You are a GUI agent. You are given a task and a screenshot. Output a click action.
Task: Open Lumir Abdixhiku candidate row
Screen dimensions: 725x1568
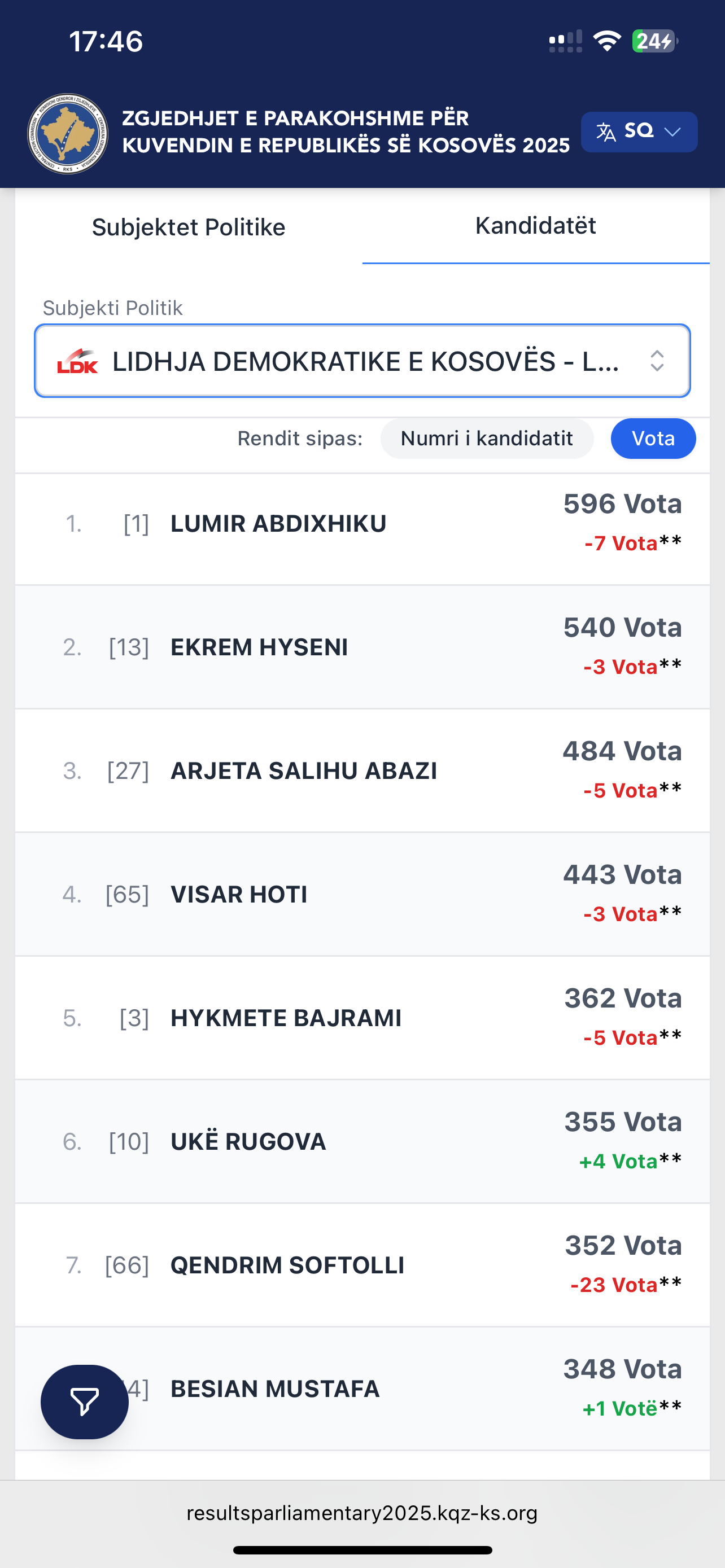coord(278,523)
